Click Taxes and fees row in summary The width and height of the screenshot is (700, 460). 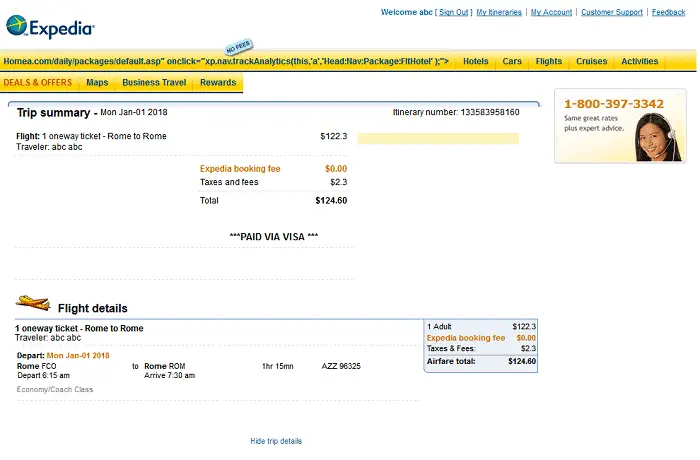click(x=273, y=182)
